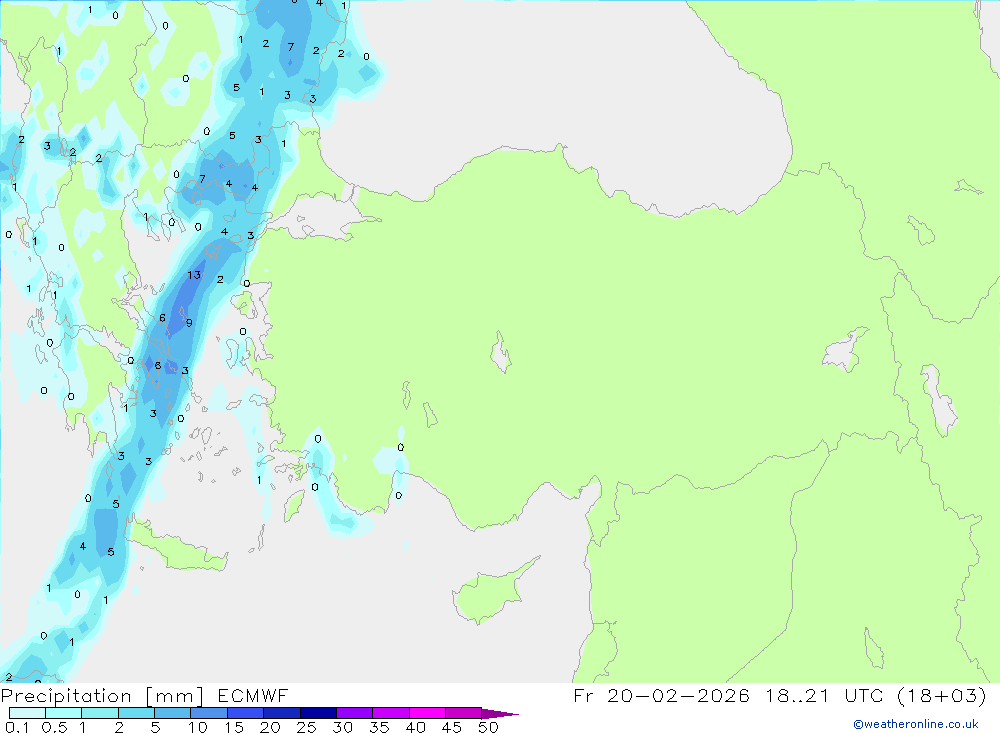Click the "20" legend scale label
The image size is (1000, 733).
pyautogui.click(x=270, y=727)
